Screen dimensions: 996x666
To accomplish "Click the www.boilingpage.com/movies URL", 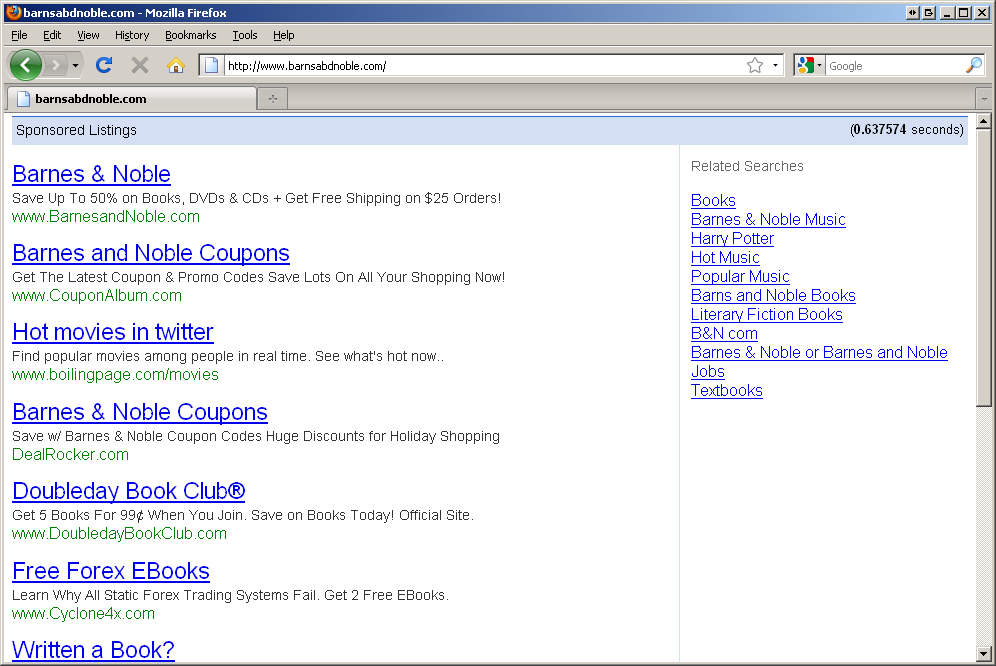I will coord(115,375).
